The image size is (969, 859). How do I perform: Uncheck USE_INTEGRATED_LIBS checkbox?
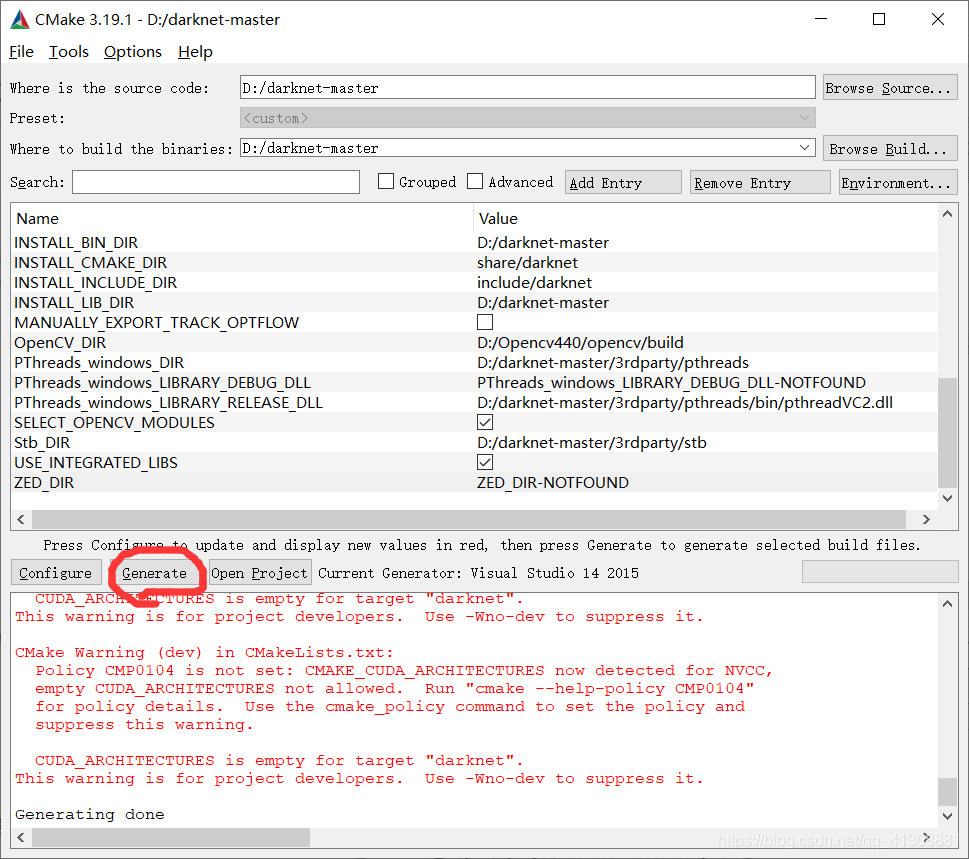point(485,463)
